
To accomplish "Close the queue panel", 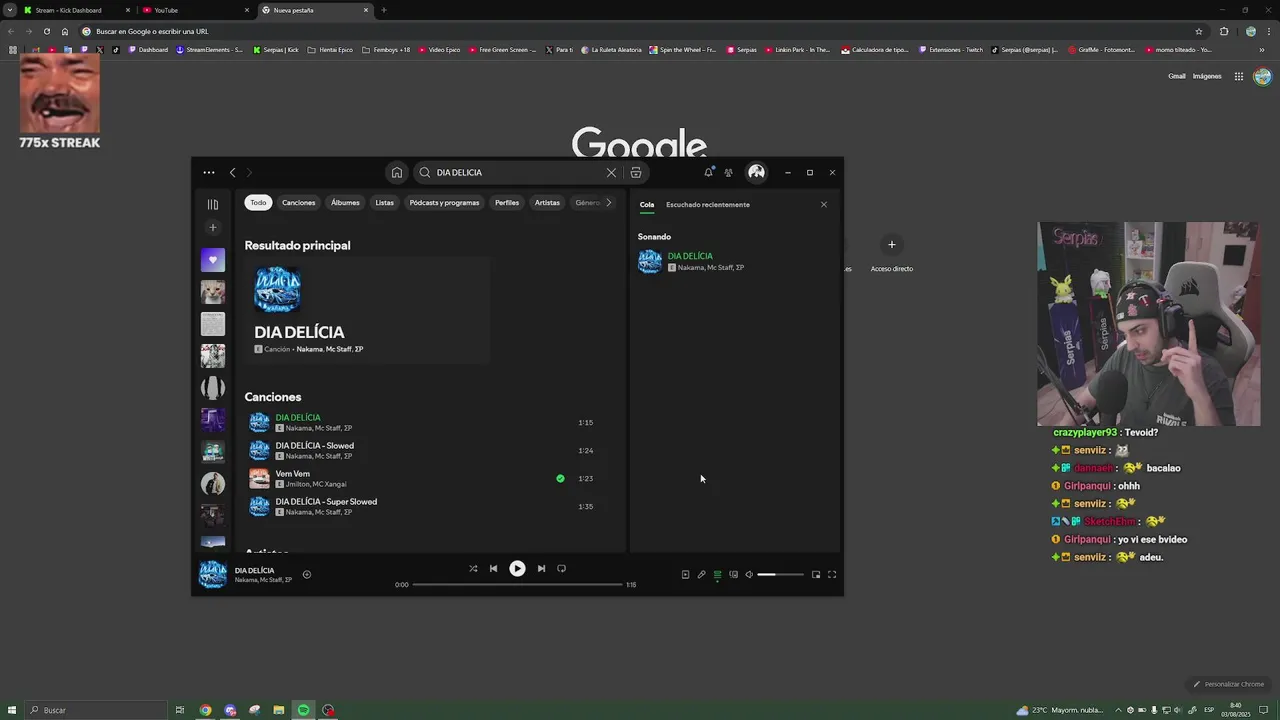I will pos(824,204).
